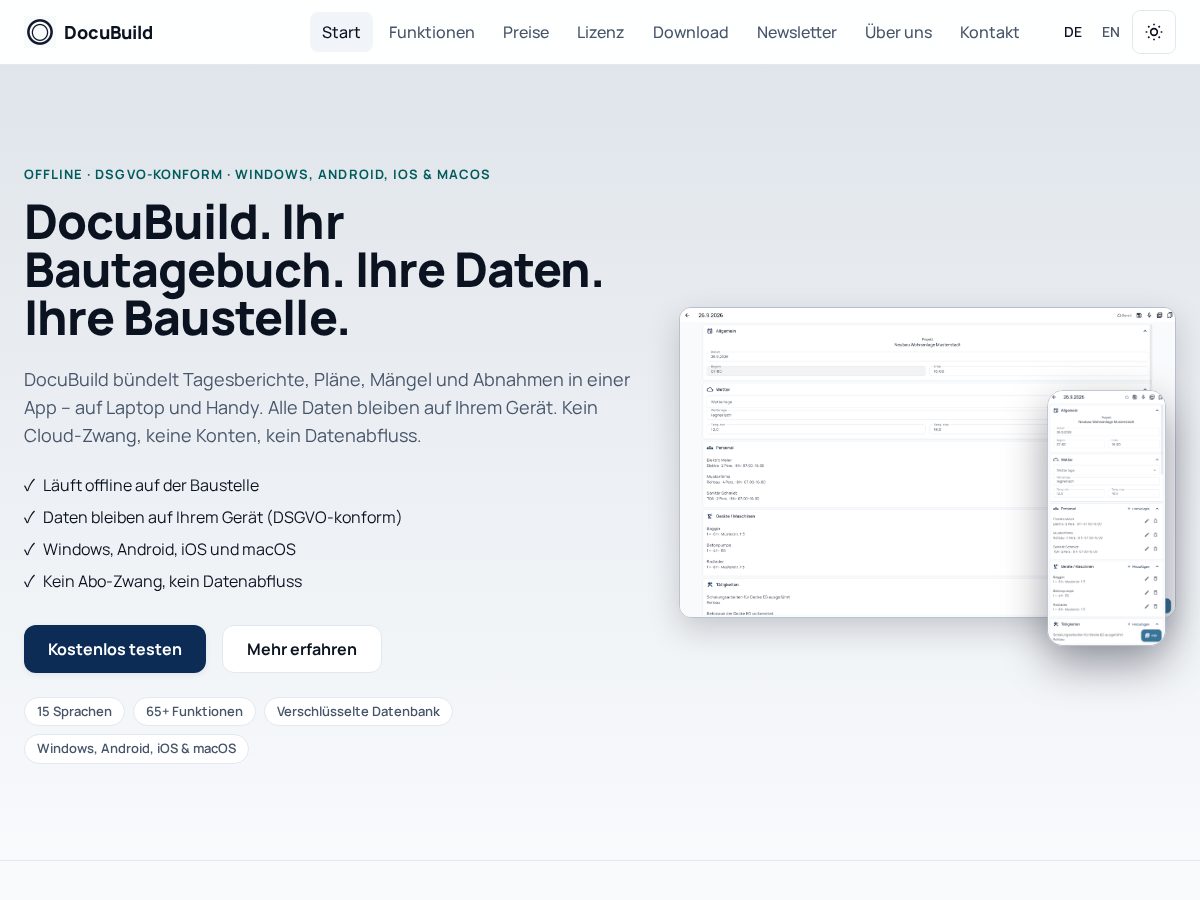Click the Mehr erfahren button
This screenshot has height=900, width=1200.
tap(302, 649)
